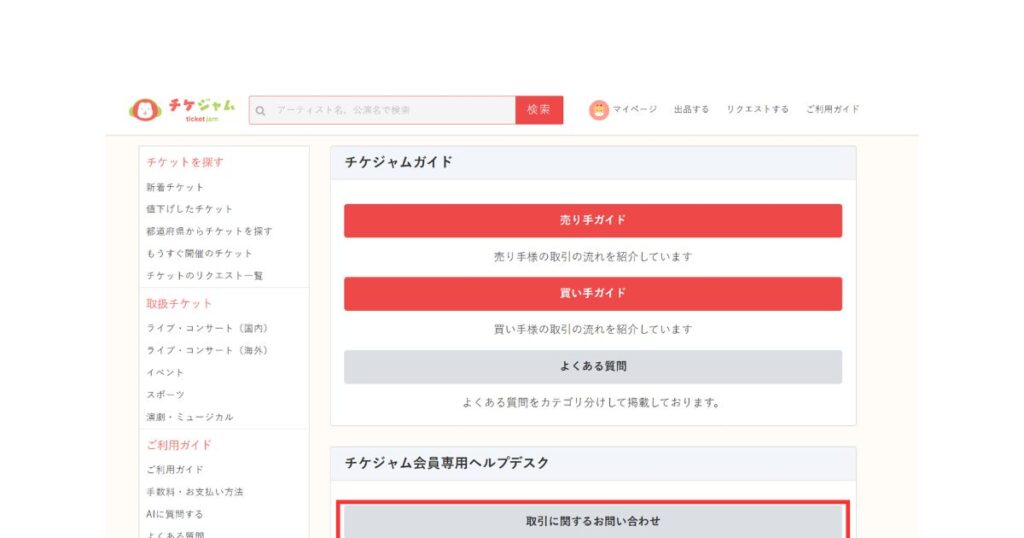The height and width of the screenshot is (538, 1024).
Task: Click よくある質問をカテゴリ分けして掲載しております text
Action: pos(592,403)
